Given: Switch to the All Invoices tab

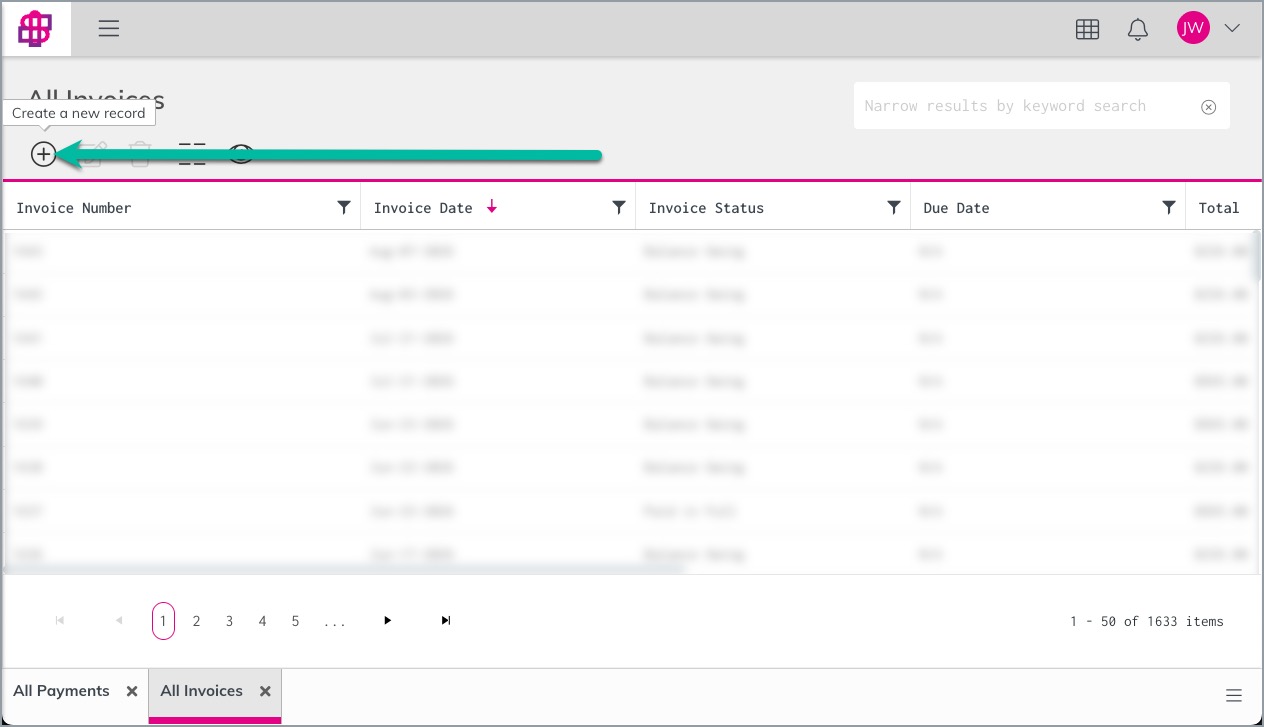Looking at the screenshot, I should [x=201, y=691].
